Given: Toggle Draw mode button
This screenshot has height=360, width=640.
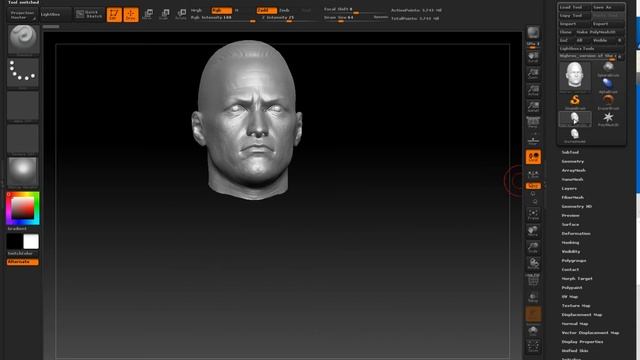Looking at the screenshot, I should tap(131, 15).
